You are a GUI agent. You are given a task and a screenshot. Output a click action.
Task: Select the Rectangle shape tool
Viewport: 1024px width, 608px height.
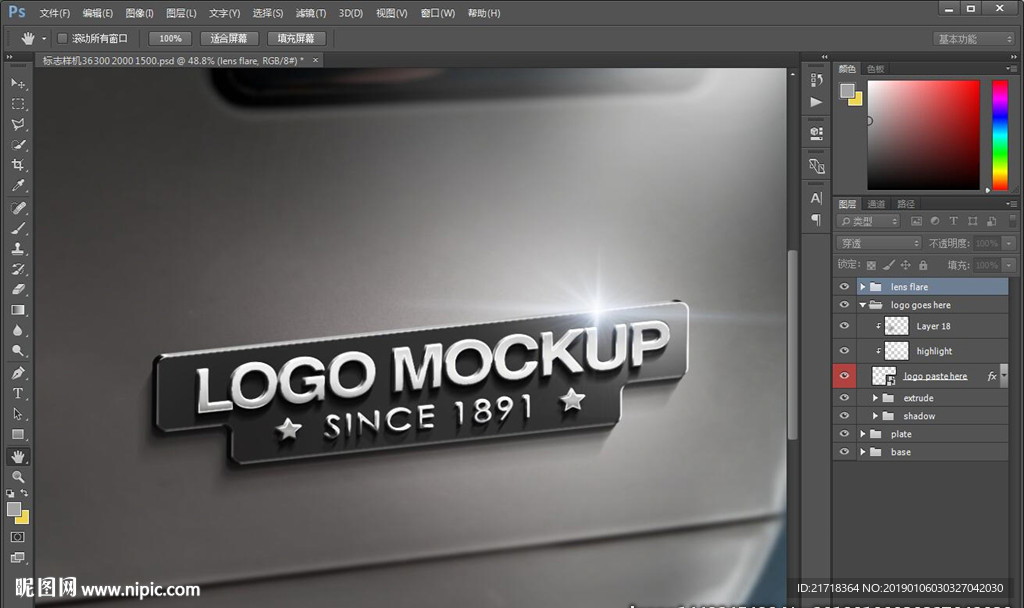18,434
